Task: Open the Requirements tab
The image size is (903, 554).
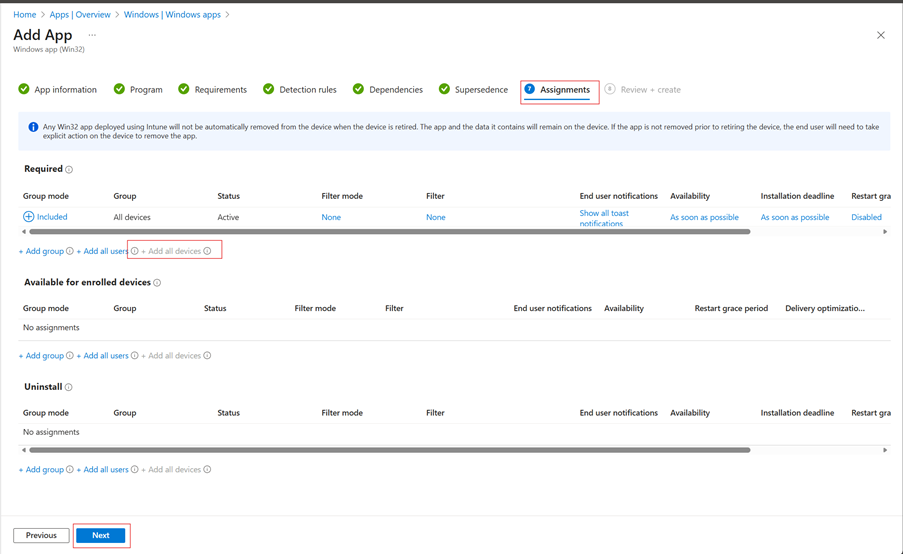Action: tap(221, 90)
